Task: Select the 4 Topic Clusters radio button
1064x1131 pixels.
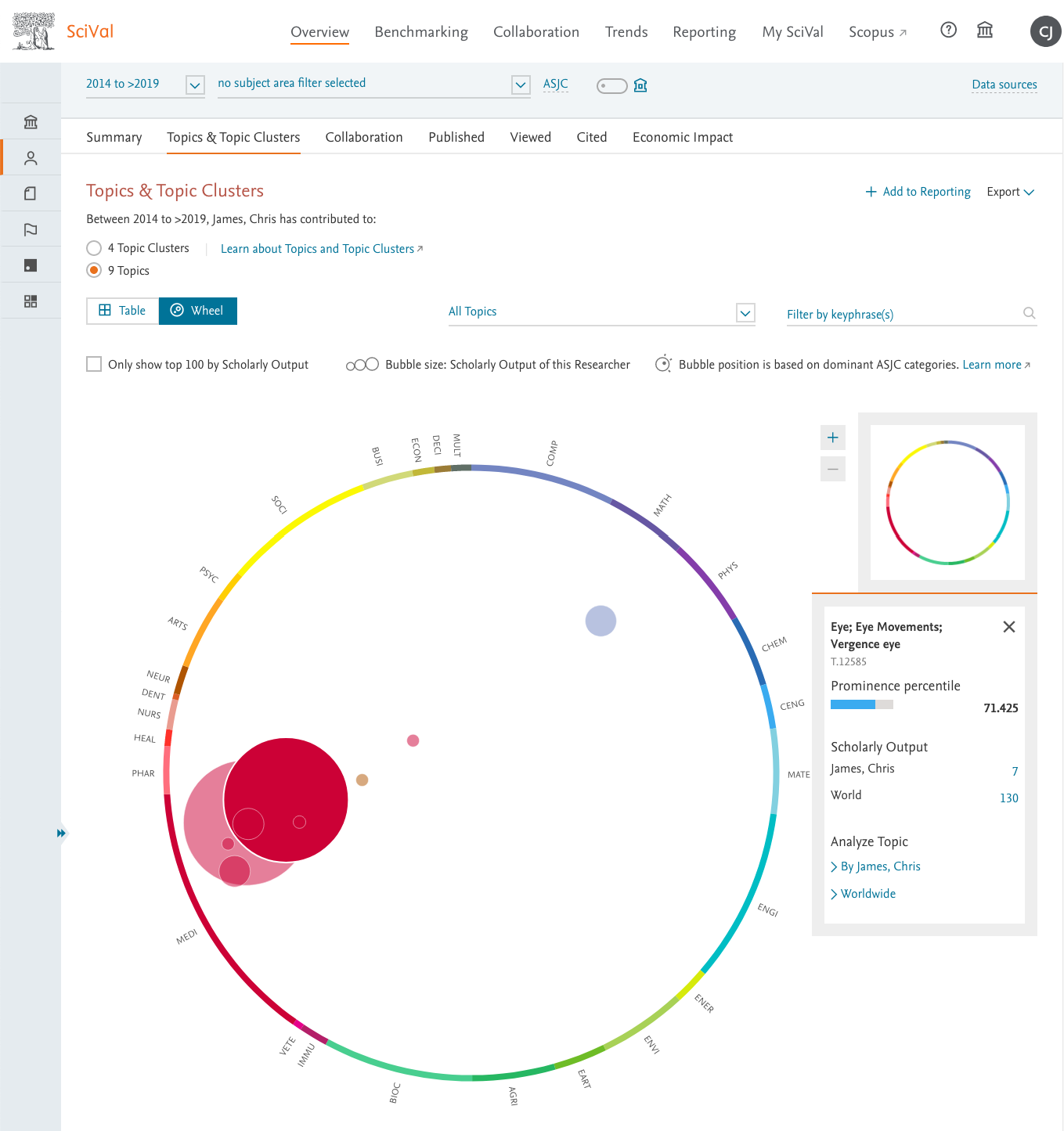Action: point(94,248)
